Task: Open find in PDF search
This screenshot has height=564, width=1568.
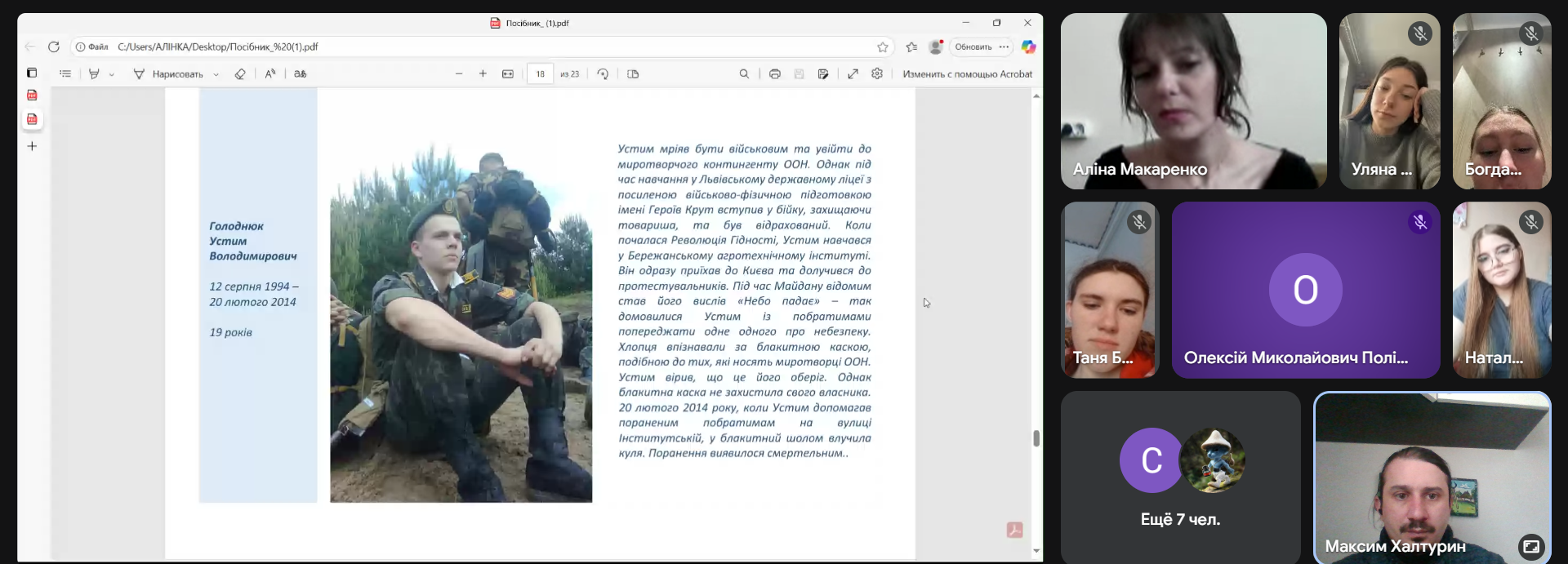Action: (x=744, y=74)
